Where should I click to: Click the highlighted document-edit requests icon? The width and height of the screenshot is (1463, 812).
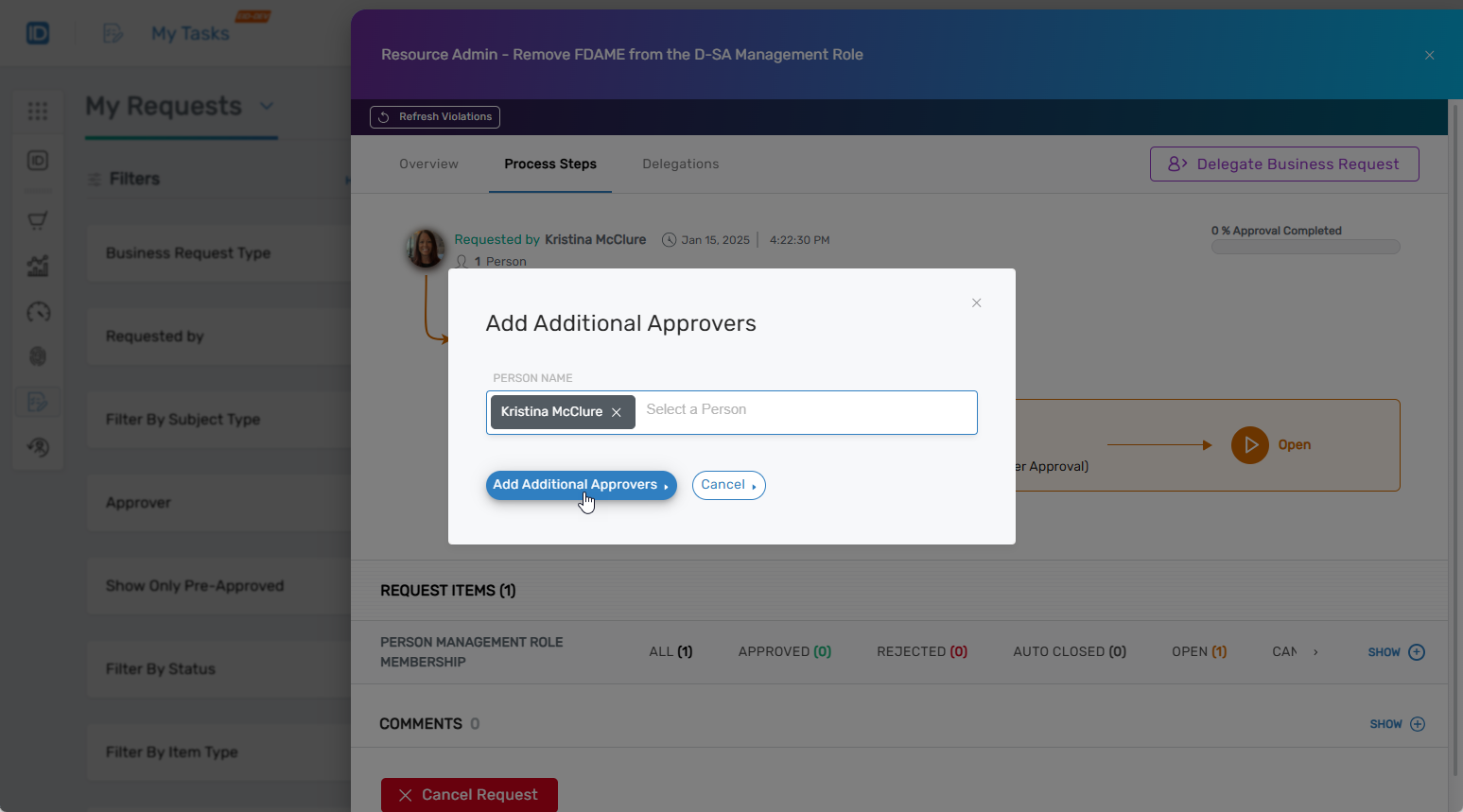(x=38, y=402)
